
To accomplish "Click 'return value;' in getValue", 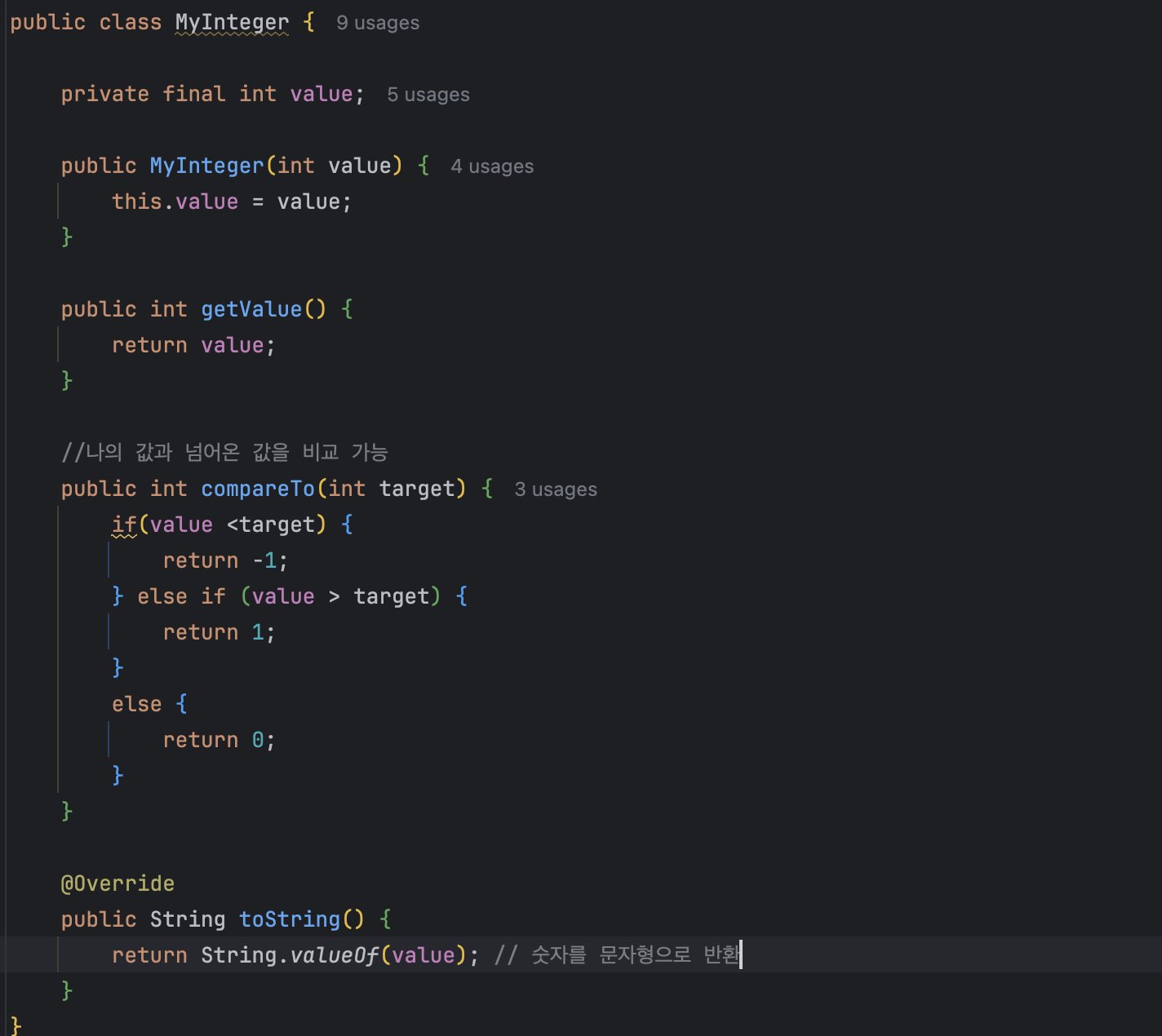I will (193, 345).
